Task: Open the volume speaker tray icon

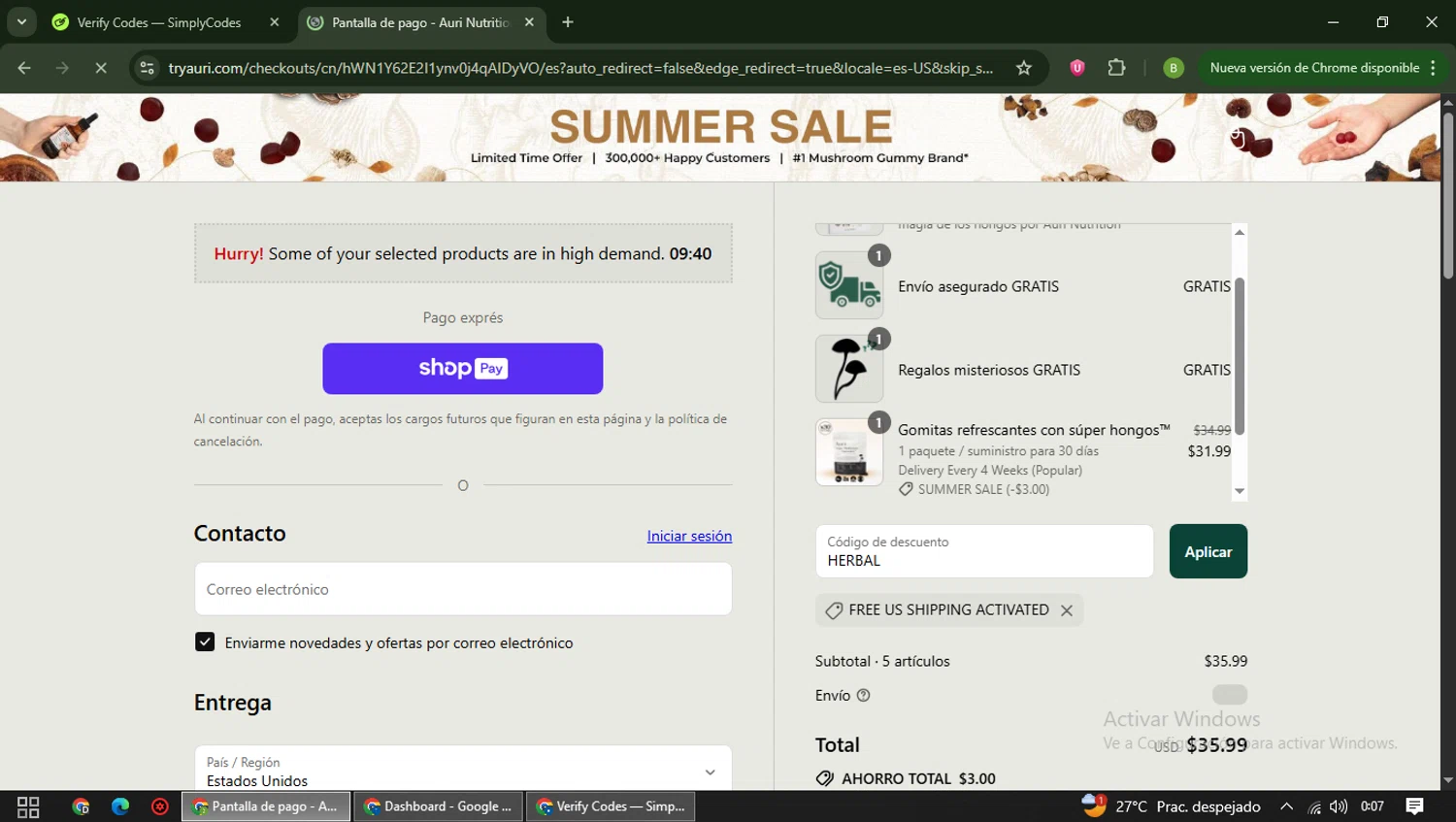Action: (1339, 806)
